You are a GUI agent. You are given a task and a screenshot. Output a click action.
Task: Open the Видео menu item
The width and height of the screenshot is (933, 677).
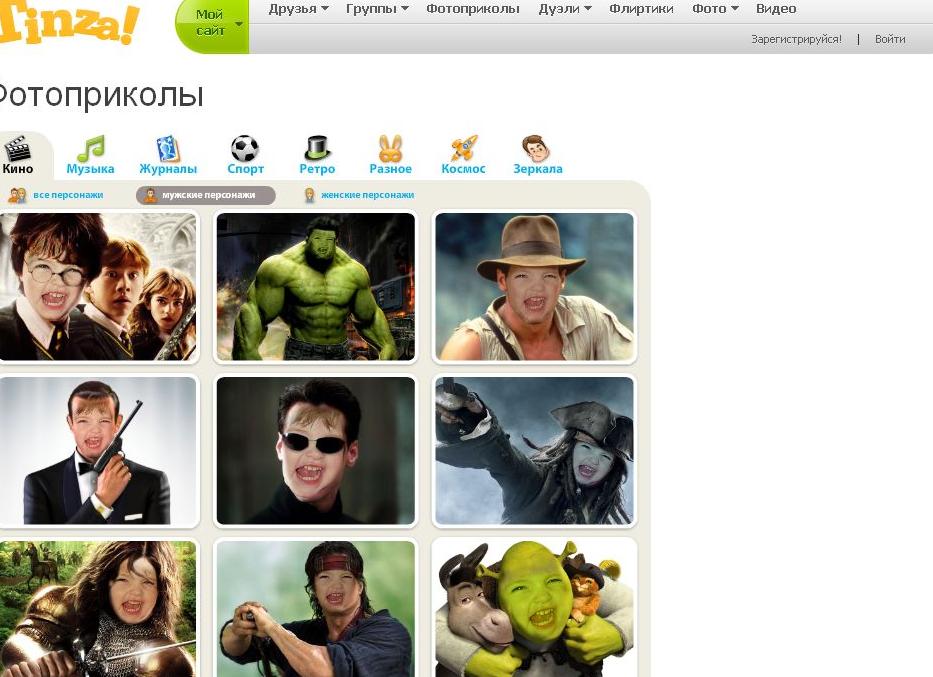tap(776, 9)
